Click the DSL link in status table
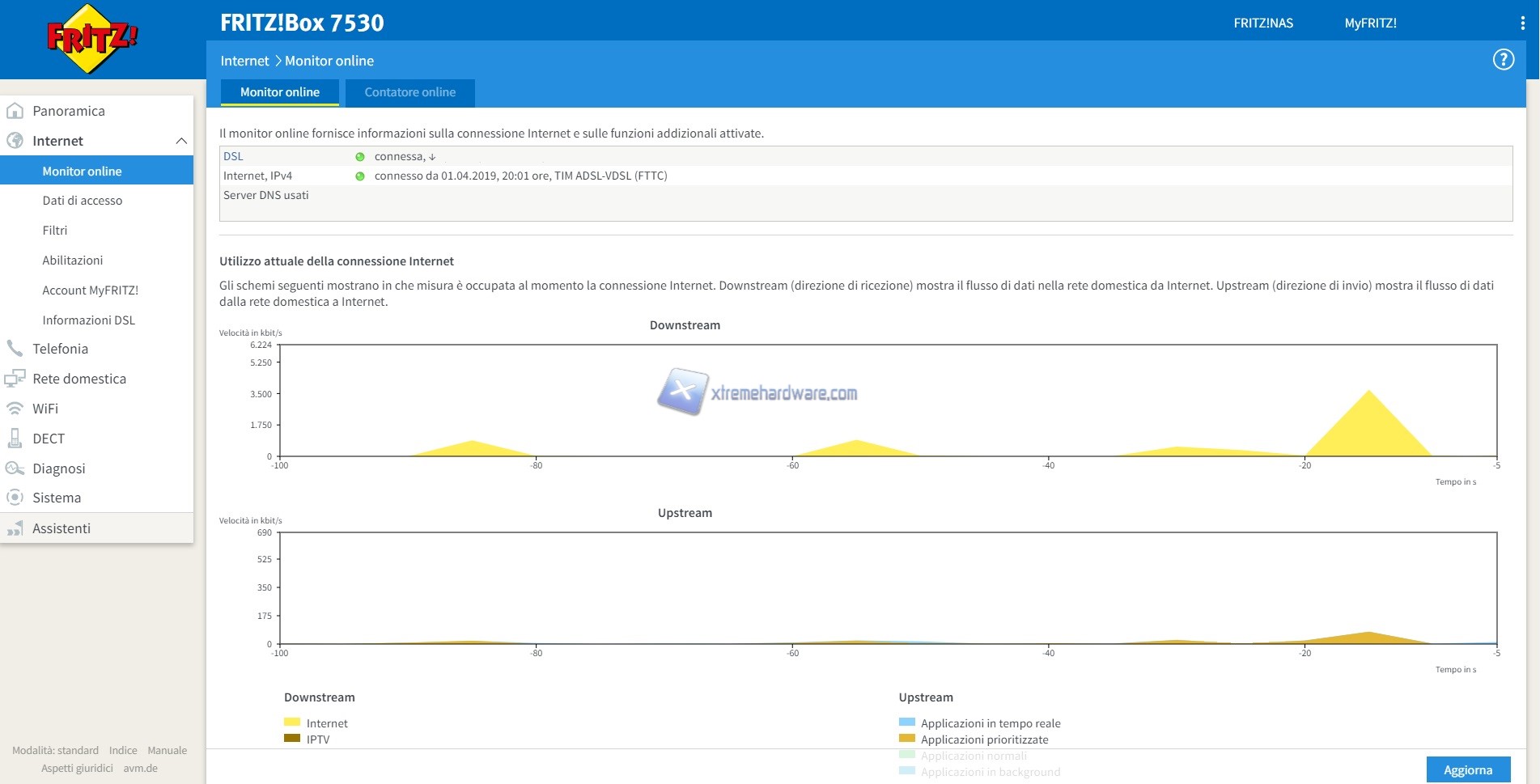The image size is (1540, 784). coord(233,156)
